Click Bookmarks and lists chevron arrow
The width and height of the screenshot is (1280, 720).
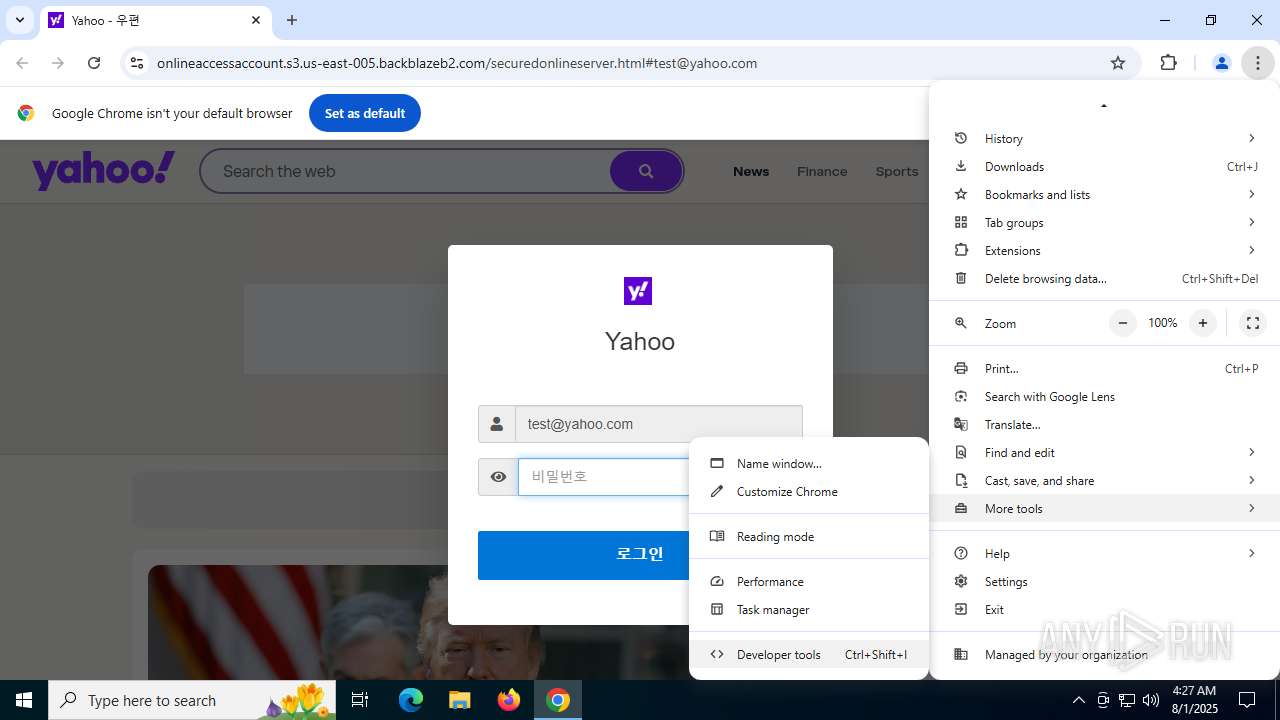point(1251,194)
